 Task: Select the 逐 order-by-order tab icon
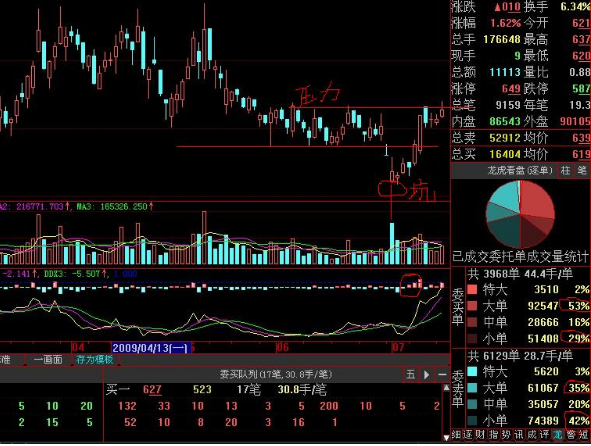click(x=468, y=435)
